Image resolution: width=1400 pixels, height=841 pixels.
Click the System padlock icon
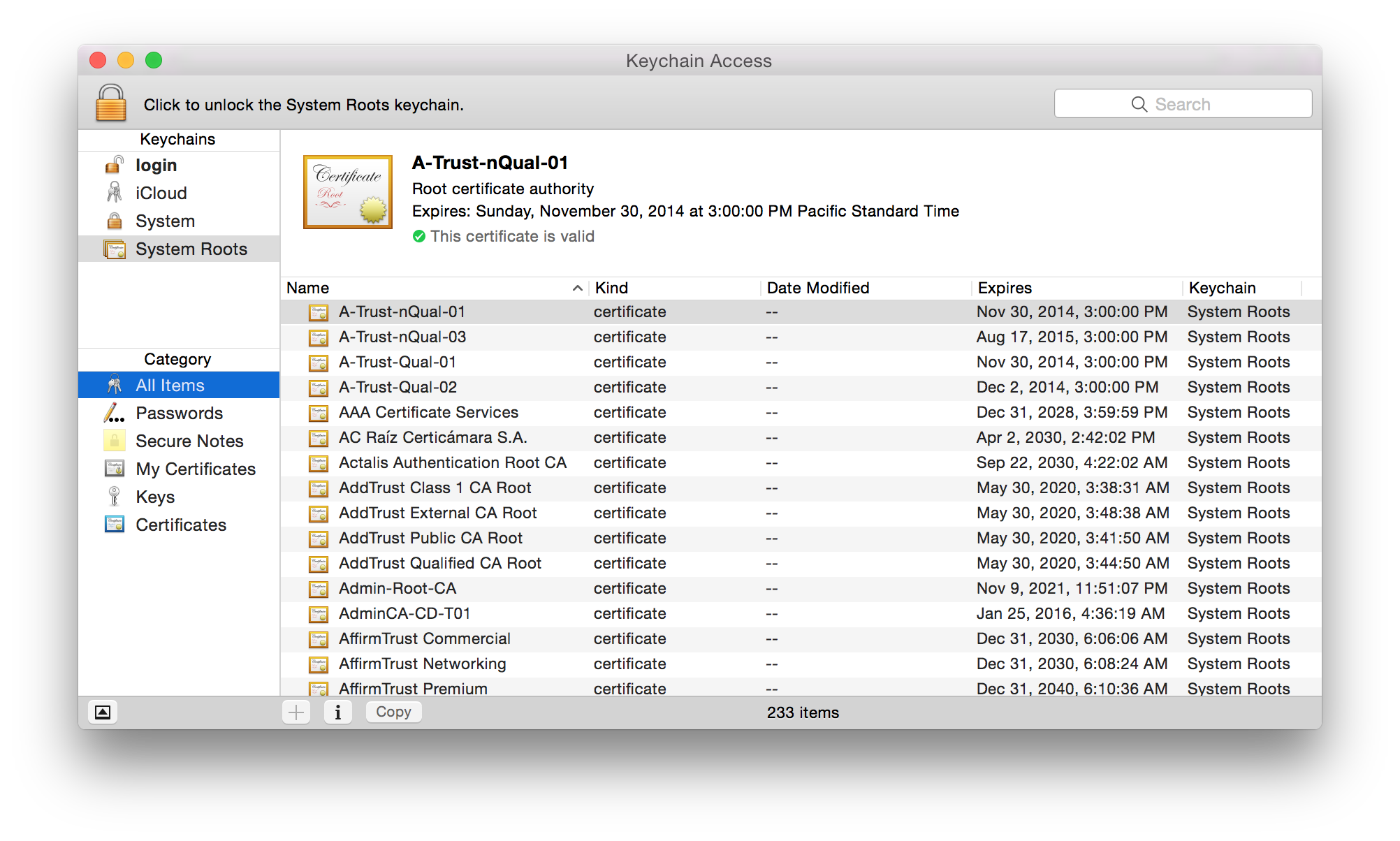coord(114,221)
